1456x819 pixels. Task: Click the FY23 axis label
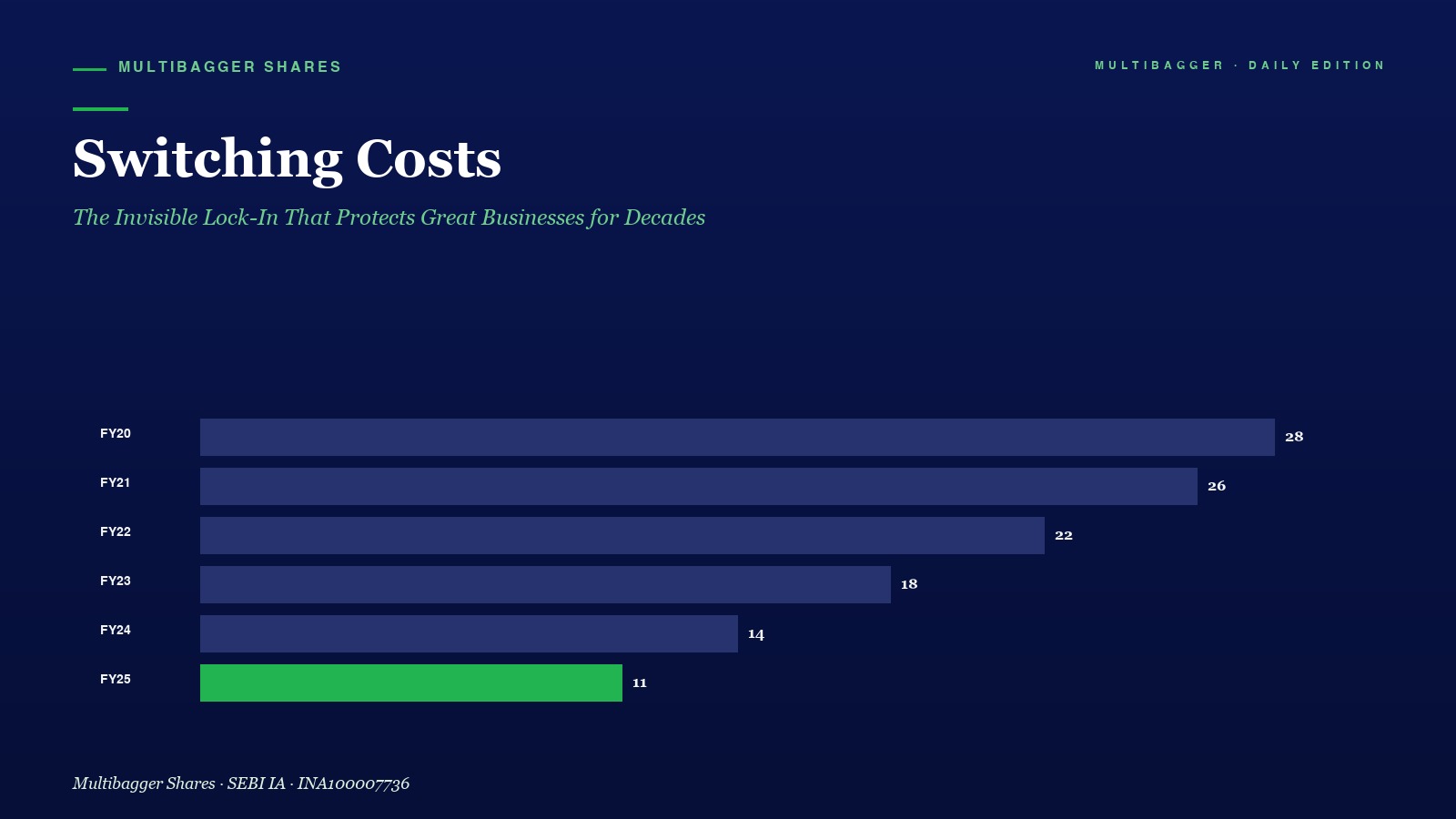pos(116,581)
